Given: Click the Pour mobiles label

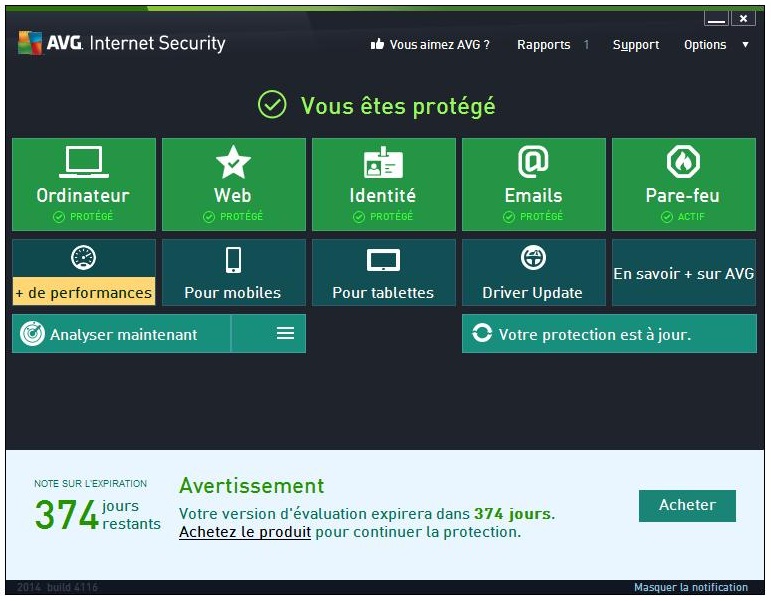Looking at the screenshot, I should click(x=233, y=293).
